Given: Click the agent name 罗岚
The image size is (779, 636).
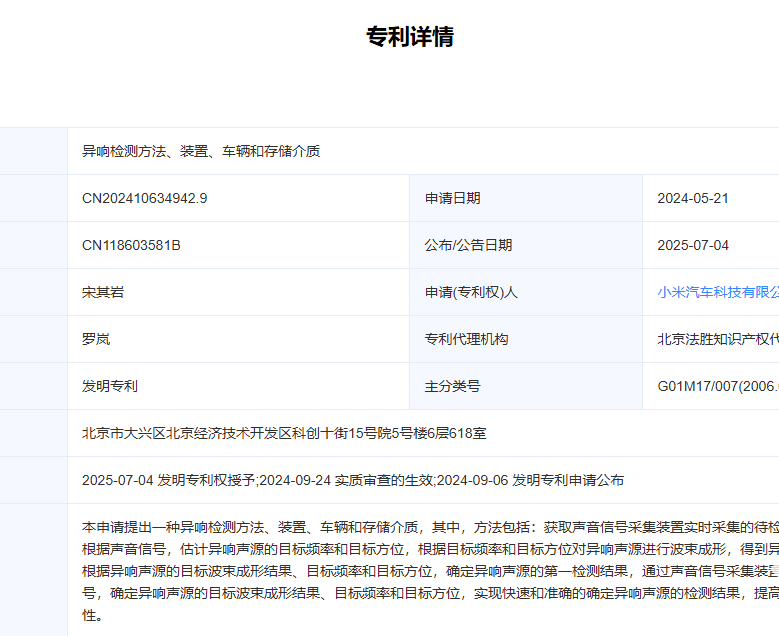Looking at the screenshot, I should tap(96, 339).
